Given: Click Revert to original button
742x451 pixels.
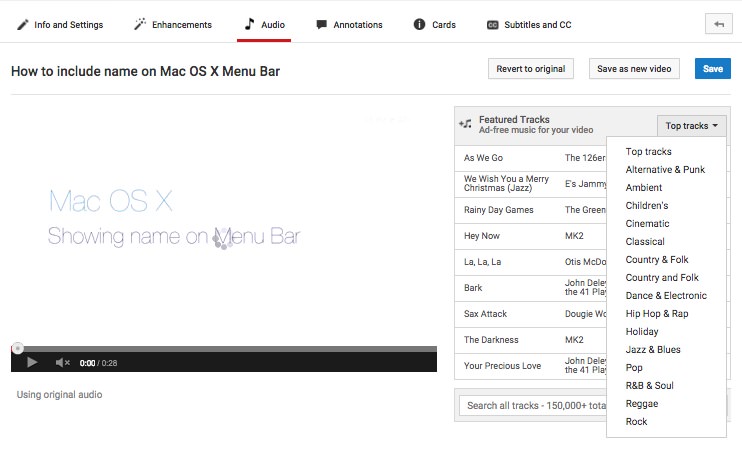Looking at the screenshot, I should 530,69.
